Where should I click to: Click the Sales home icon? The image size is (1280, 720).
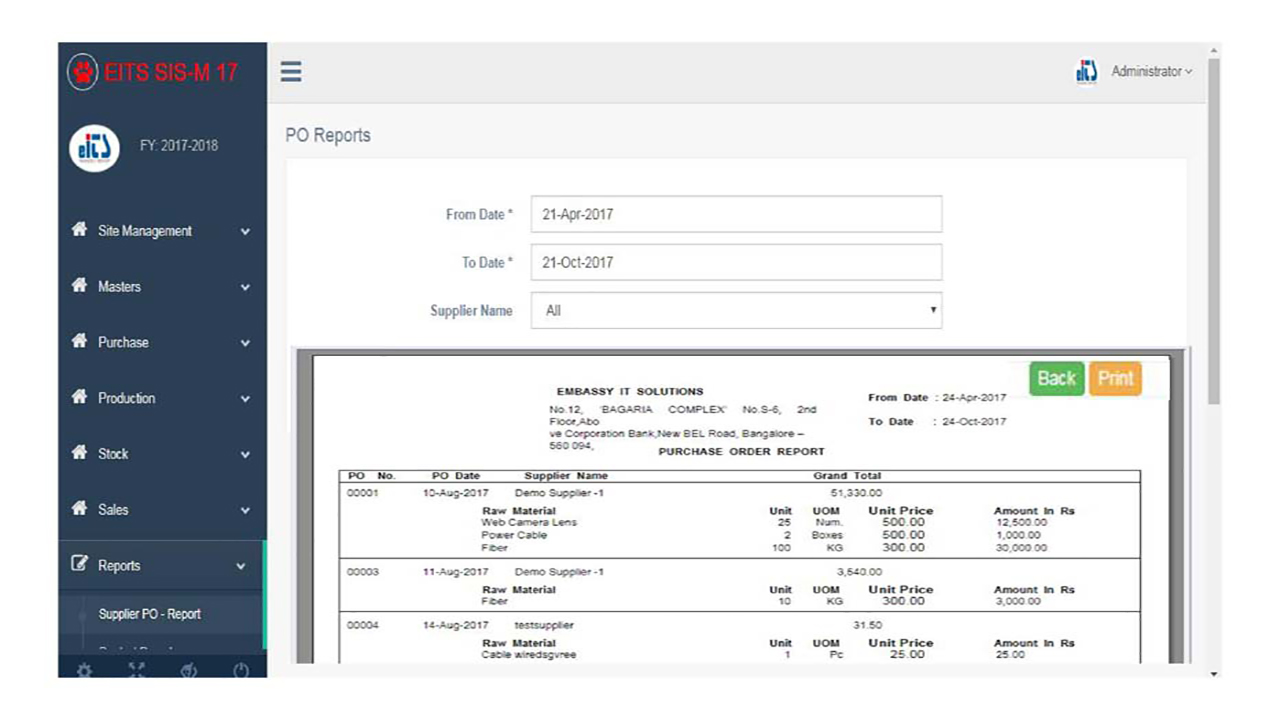point(79,509)
